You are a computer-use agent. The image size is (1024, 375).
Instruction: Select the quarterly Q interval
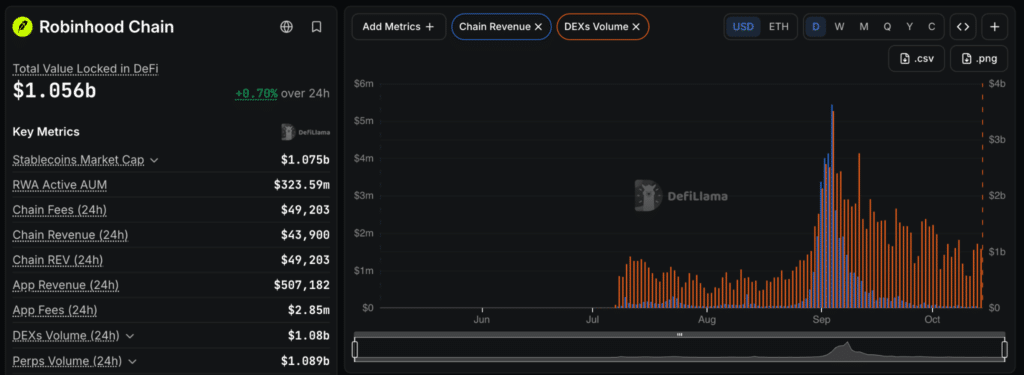pos(887,27)
